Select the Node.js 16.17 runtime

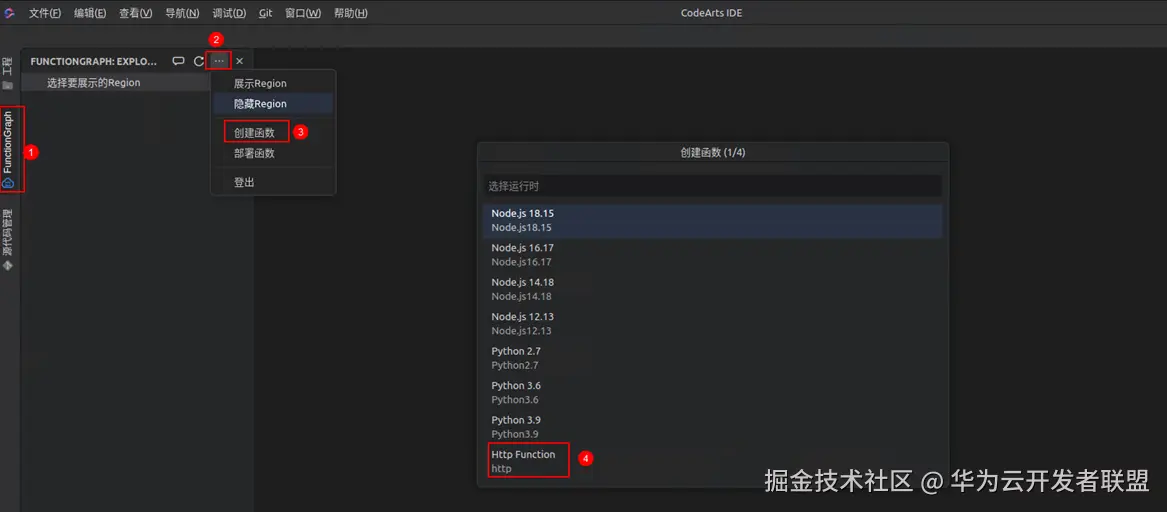(x=712, y=255)
